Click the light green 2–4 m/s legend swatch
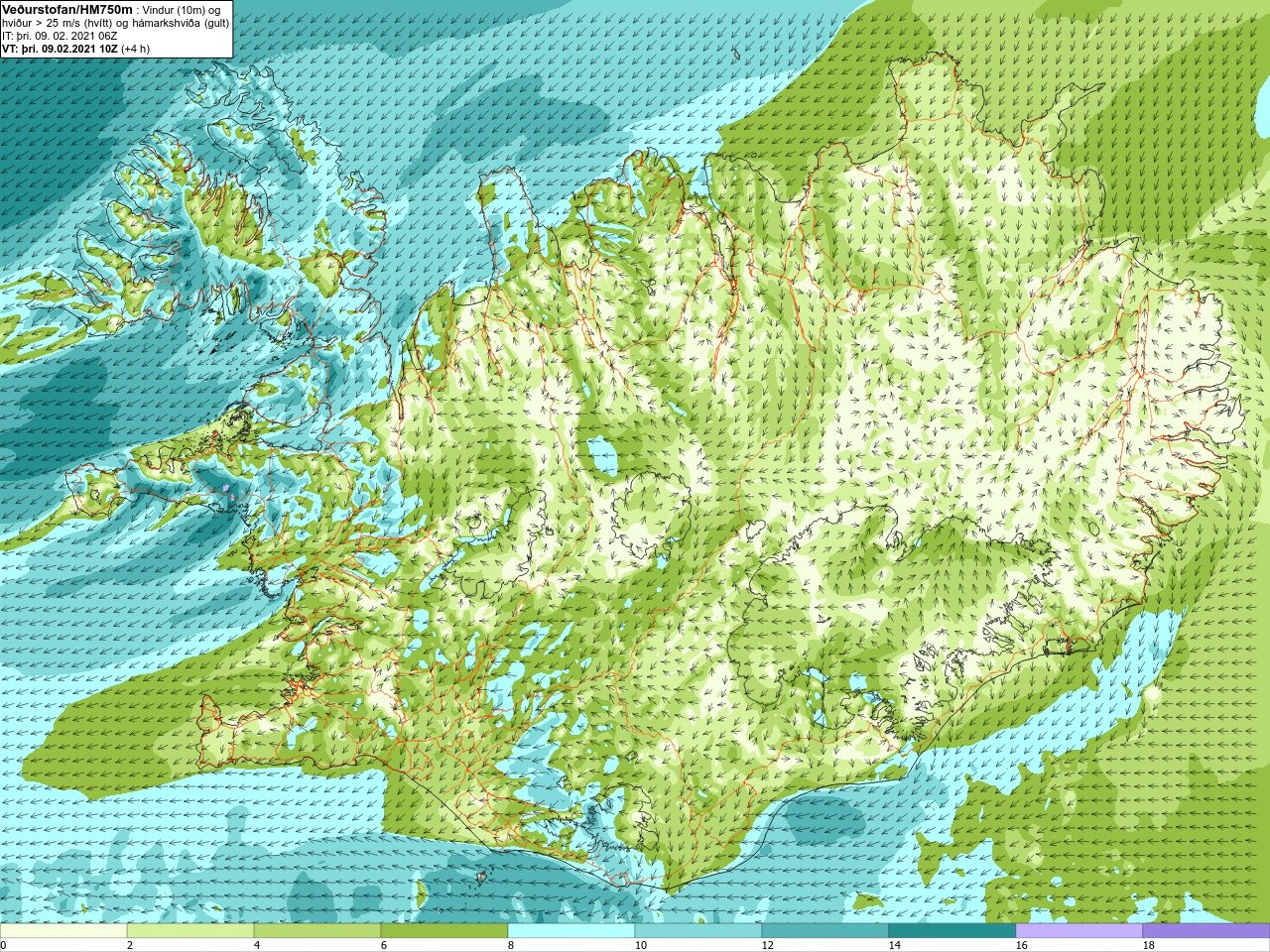The height and width of the screenshot is (952, 1270). click(190, 931)
